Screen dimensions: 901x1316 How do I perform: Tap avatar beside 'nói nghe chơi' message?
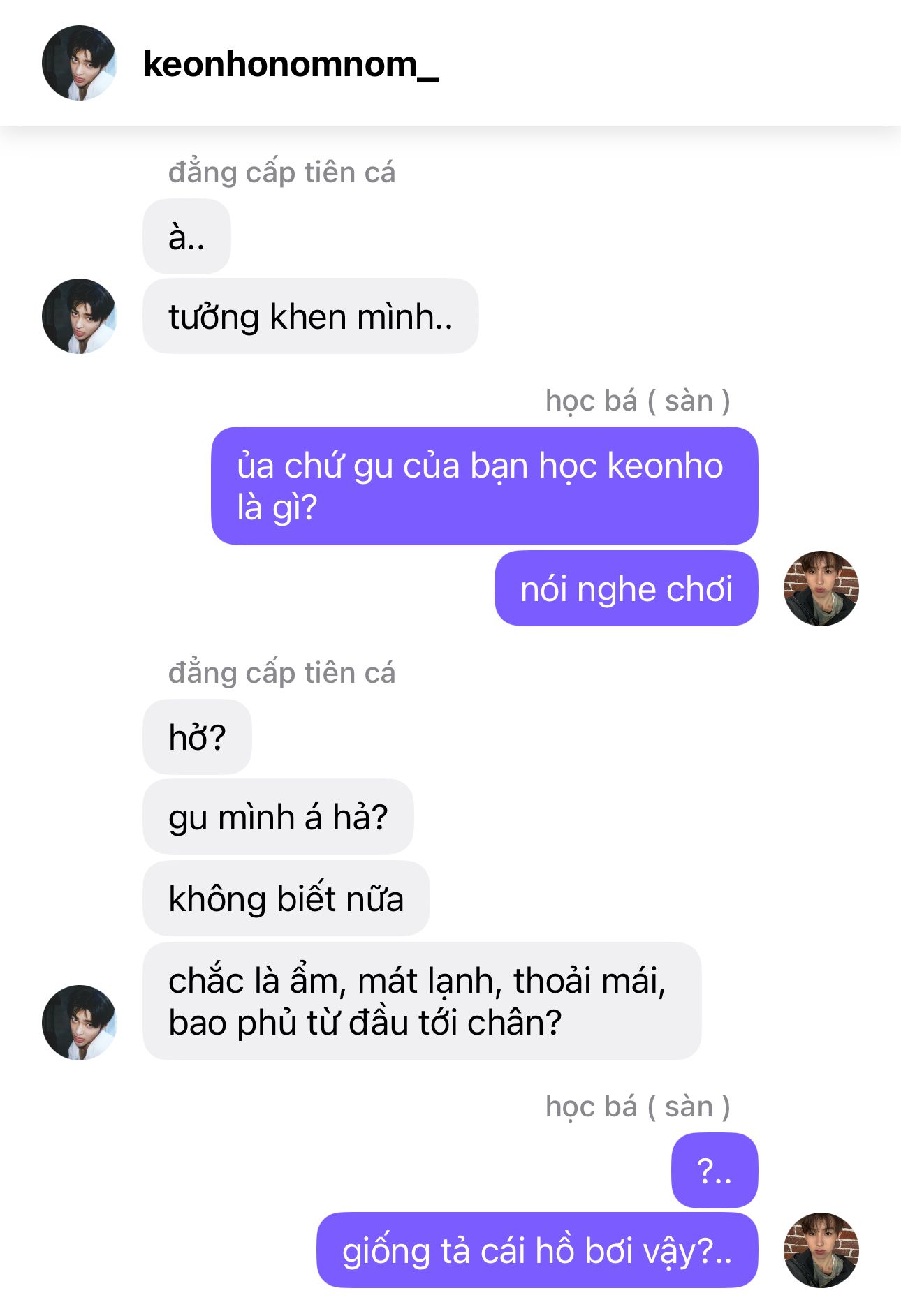821,589
